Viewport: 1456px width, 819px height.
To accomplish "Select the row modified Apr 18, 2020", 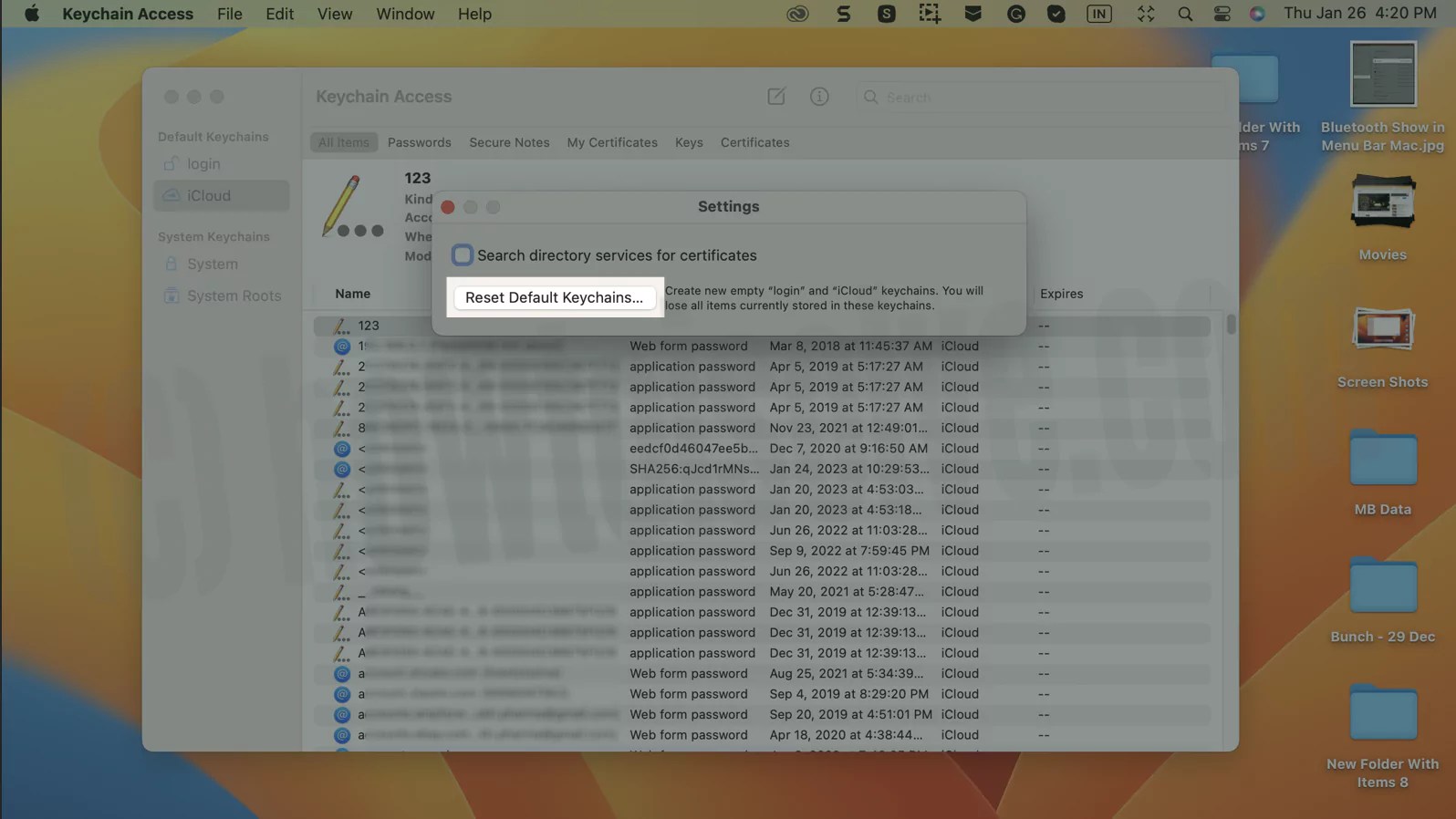I will pos(762,735).
